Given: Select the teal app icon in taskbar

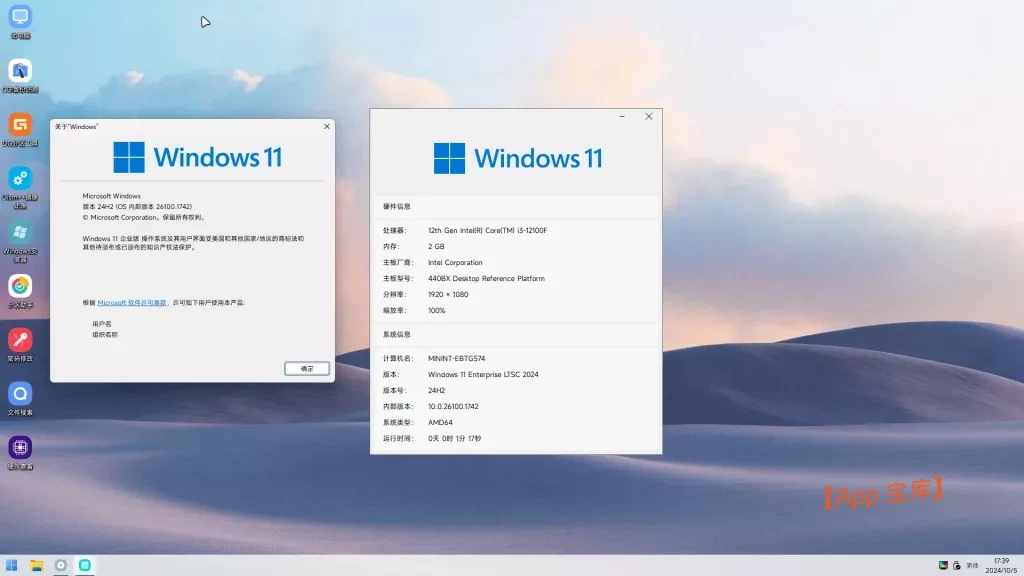Looking at the screenshot, I should coord(86,566).
